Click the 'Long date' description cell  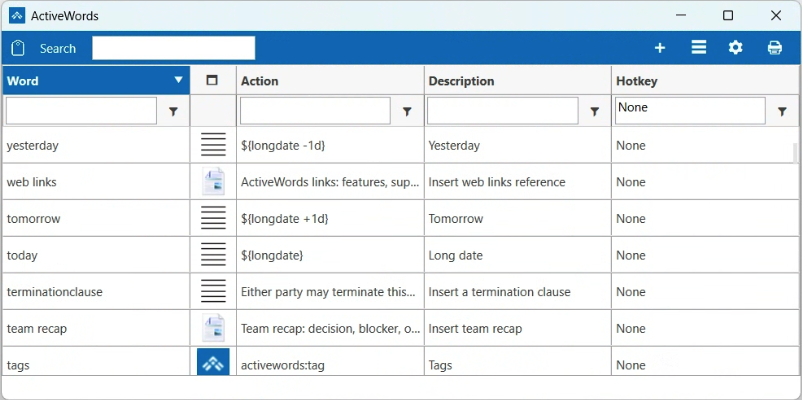[518, 255]
